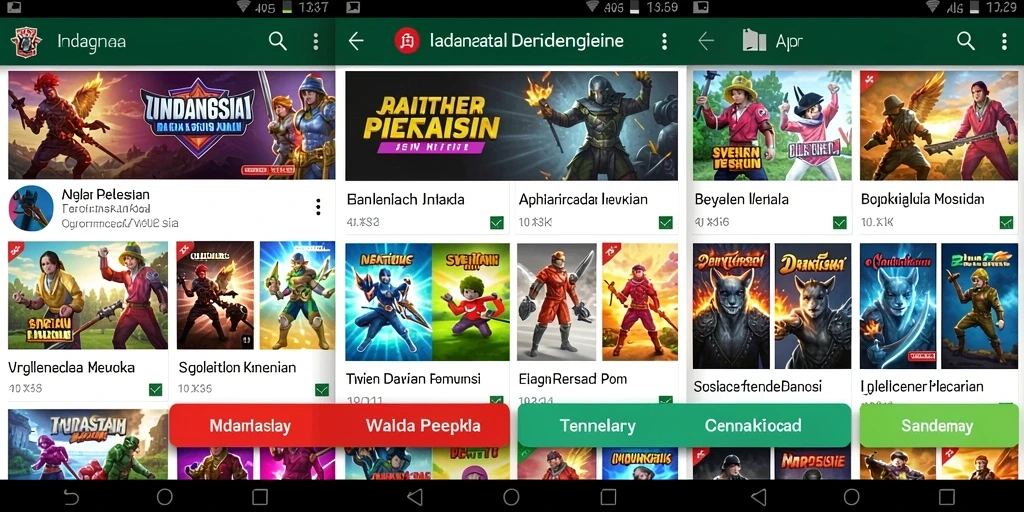Tap recent apps button on left phone
Viewport: 1024px width, 512px height.
coord(260,498)
